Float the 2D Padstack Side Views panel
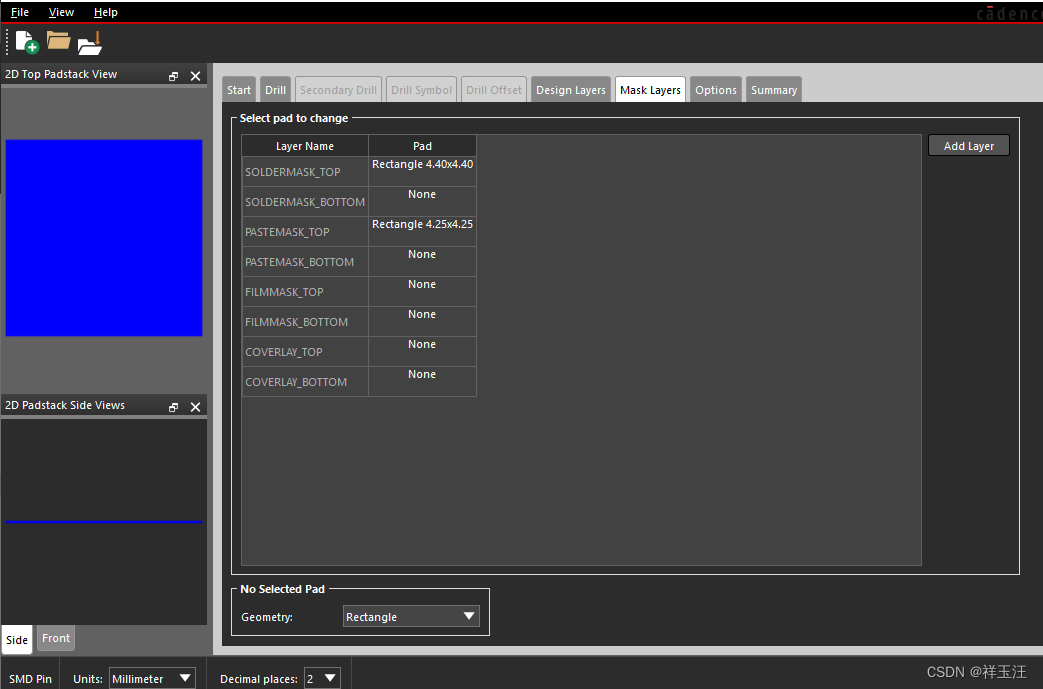Viewport: 1043px width, 689px height. (173, 406)
